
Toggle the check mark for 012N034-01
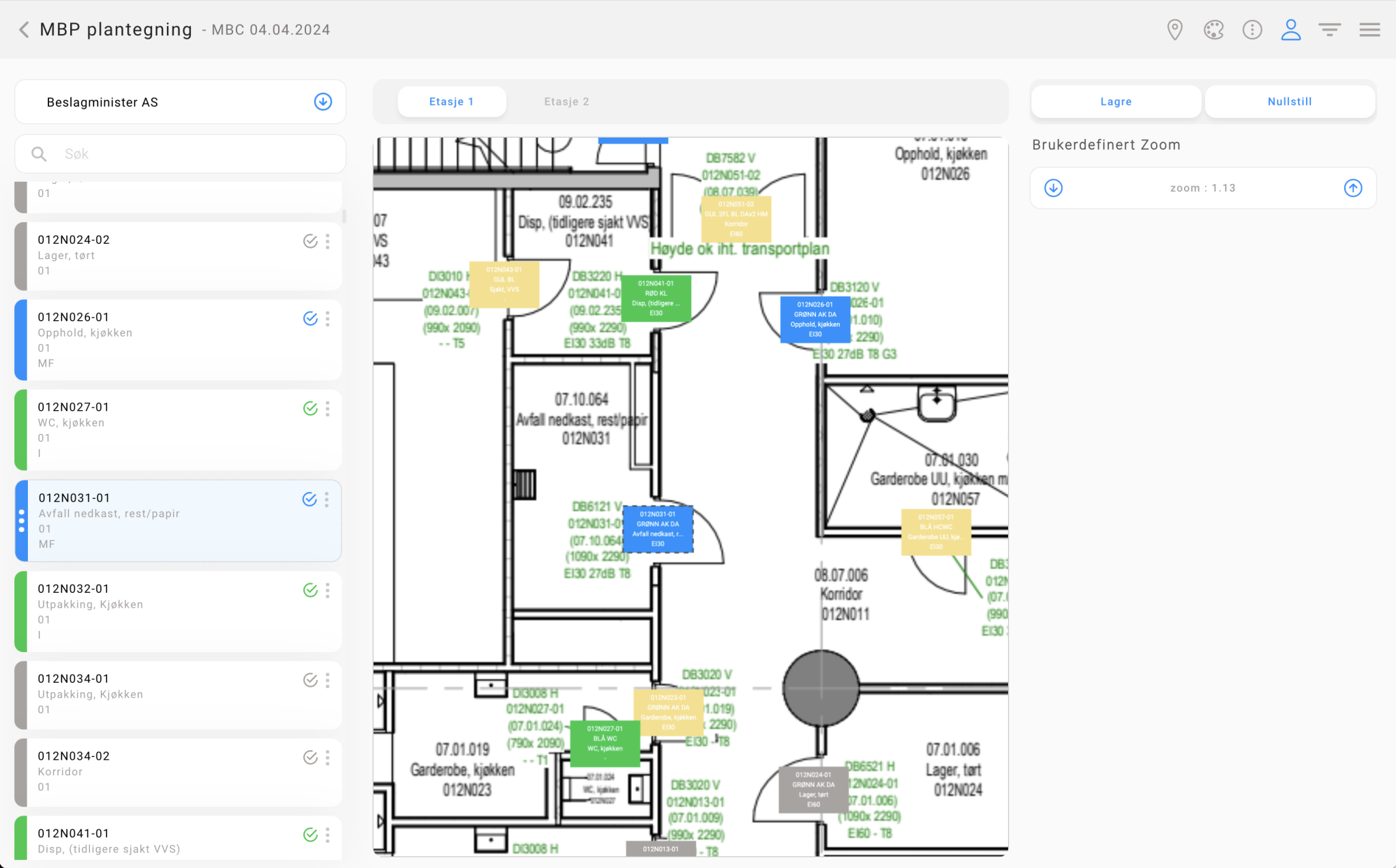(310, 681)
